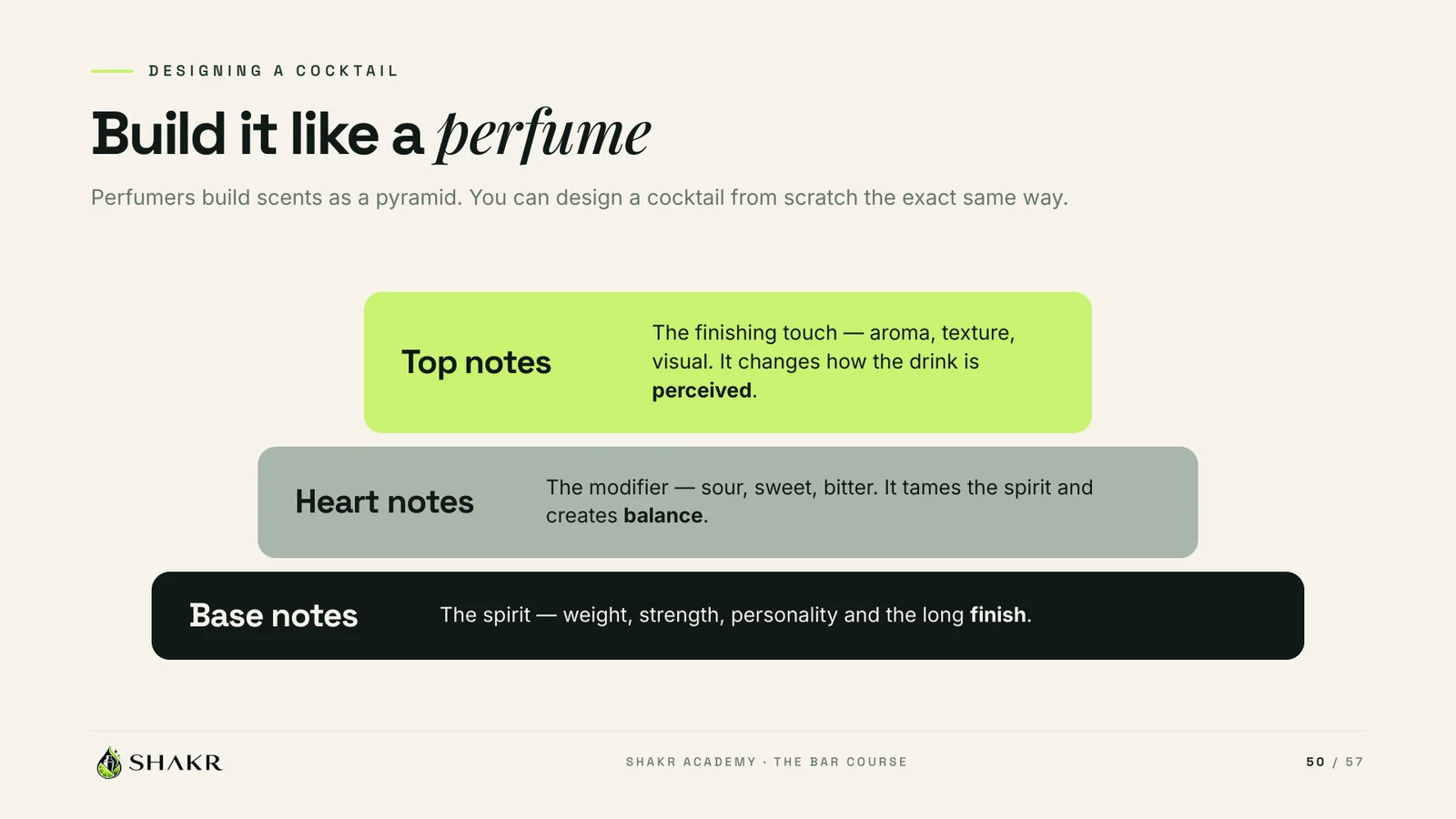Viewport: 1456px width, 819px height.
Task: Click the bold word 'perceived'
Action: (702, 390)
